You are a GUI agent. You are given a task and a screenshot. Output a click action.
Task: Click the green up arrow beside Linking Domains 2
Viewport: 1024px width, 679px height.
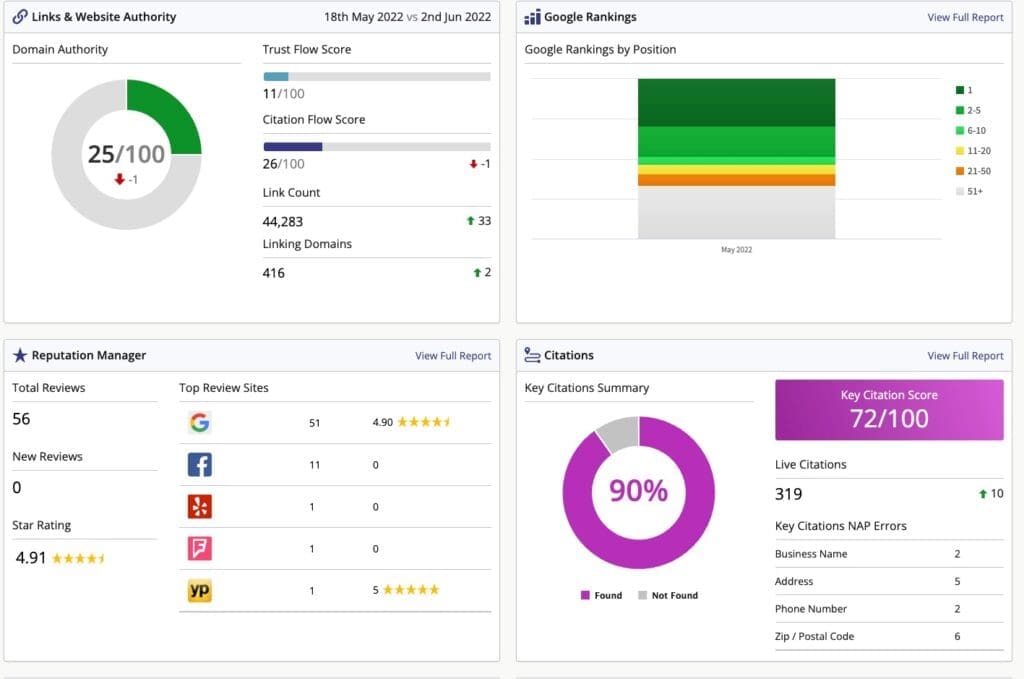point(477,272)
